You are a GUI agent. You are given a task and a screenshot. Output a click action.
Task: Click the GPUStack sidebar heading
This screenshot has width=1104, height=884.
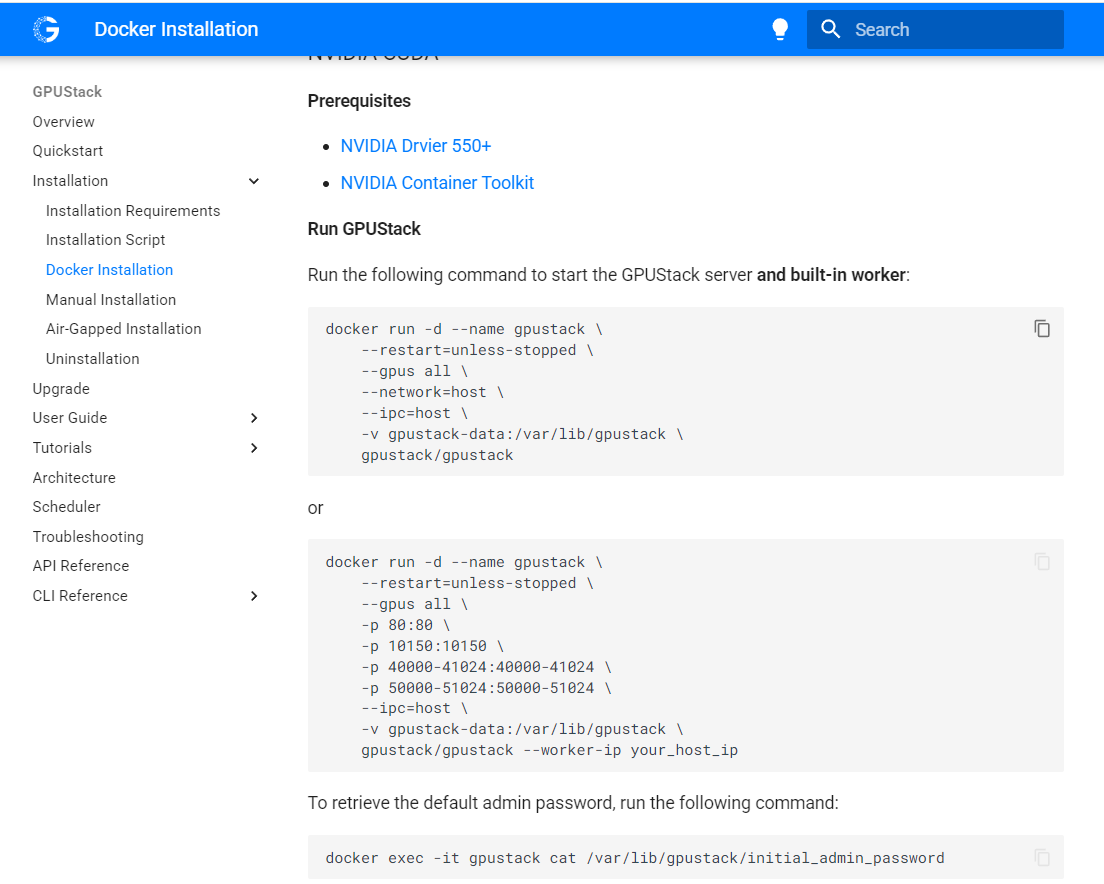tap(67, 92)
